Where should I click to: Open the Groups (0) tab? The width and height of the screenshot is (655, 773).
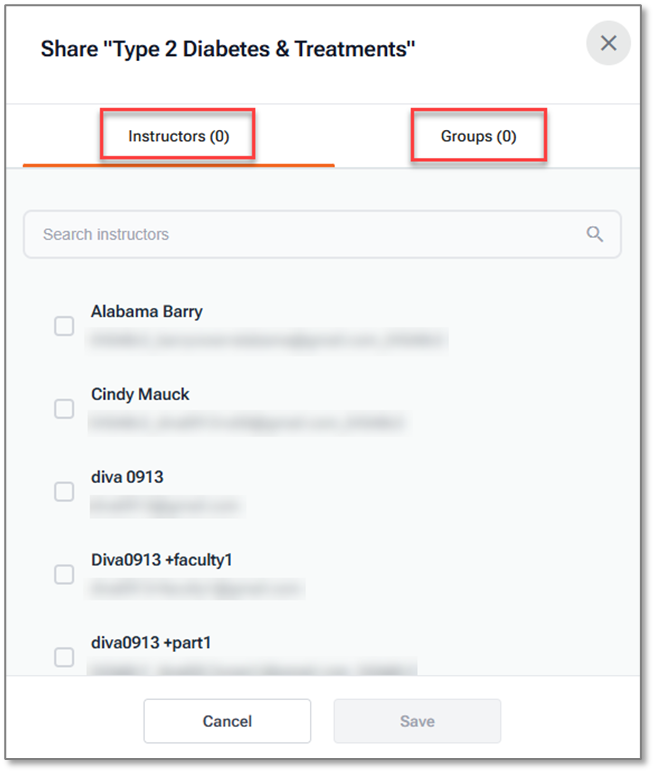(478, 136)
